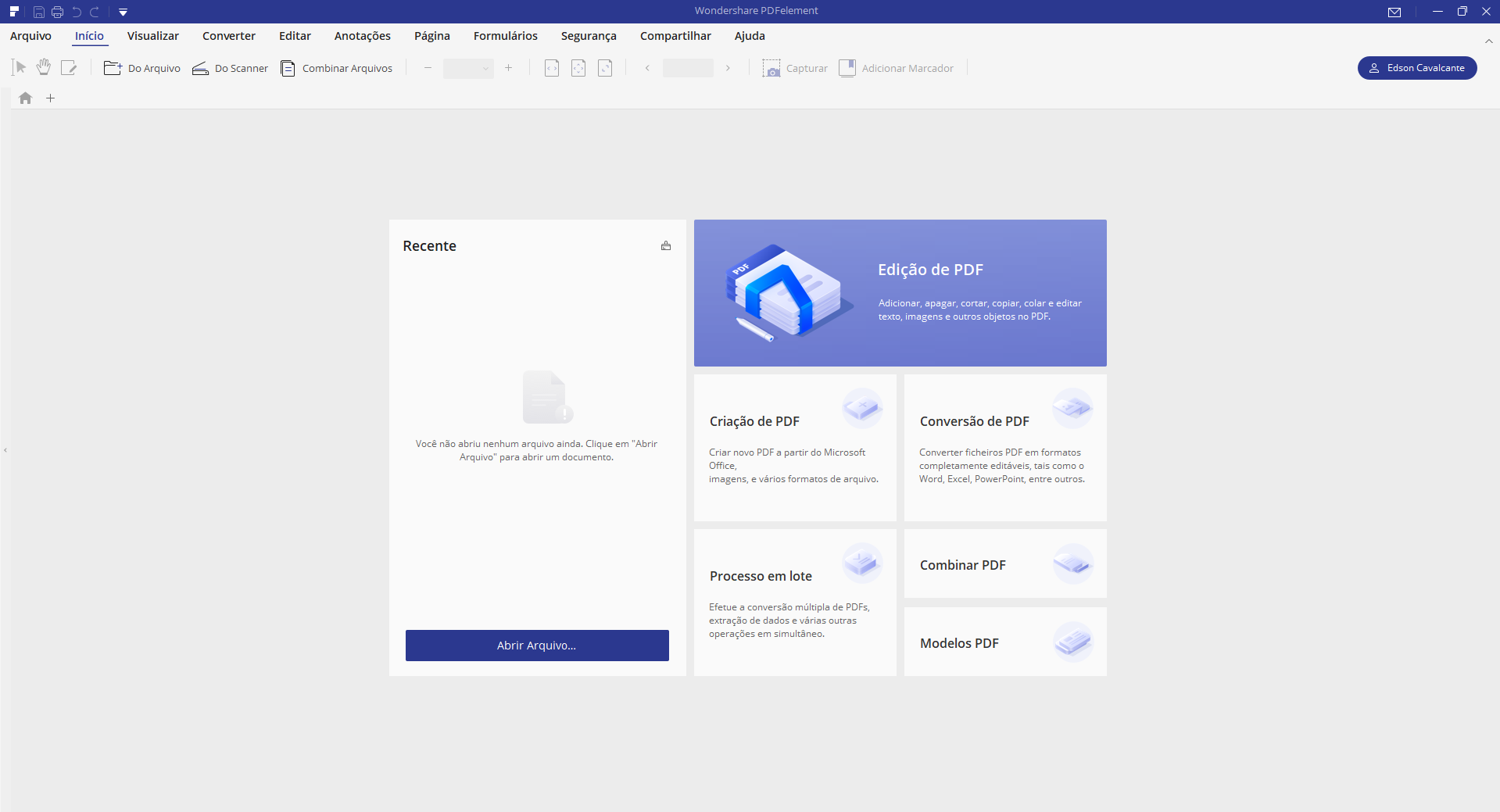Add a new tab with plus icon
Viewport: 1500px width, 812px height.
point(51,98)
